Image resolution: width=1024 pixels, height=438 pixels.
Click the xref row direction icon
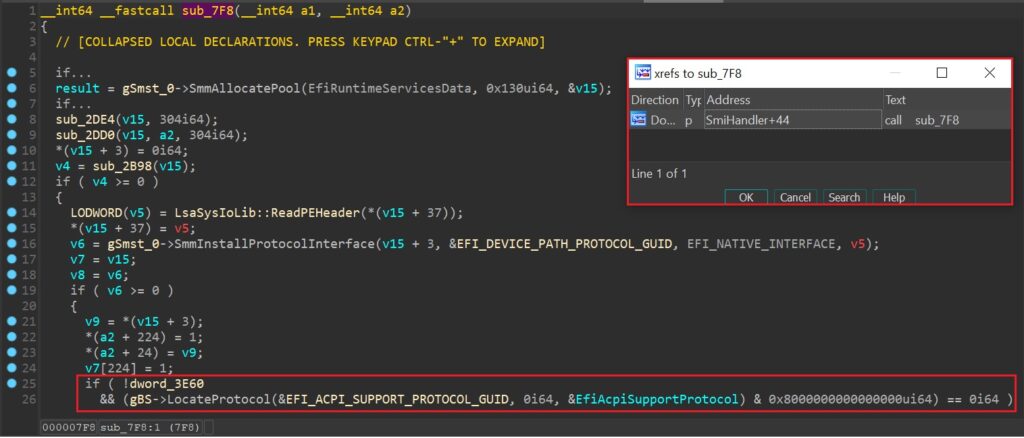click(638, 119)
